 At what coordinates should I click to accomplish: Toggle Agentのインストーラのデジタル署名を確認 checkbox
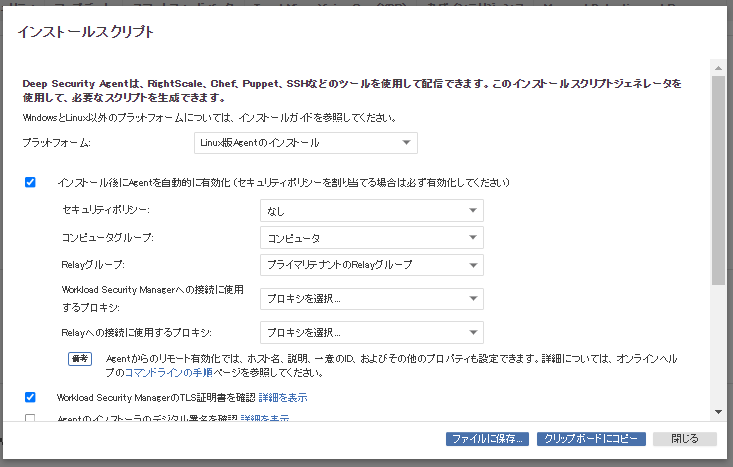30,418
